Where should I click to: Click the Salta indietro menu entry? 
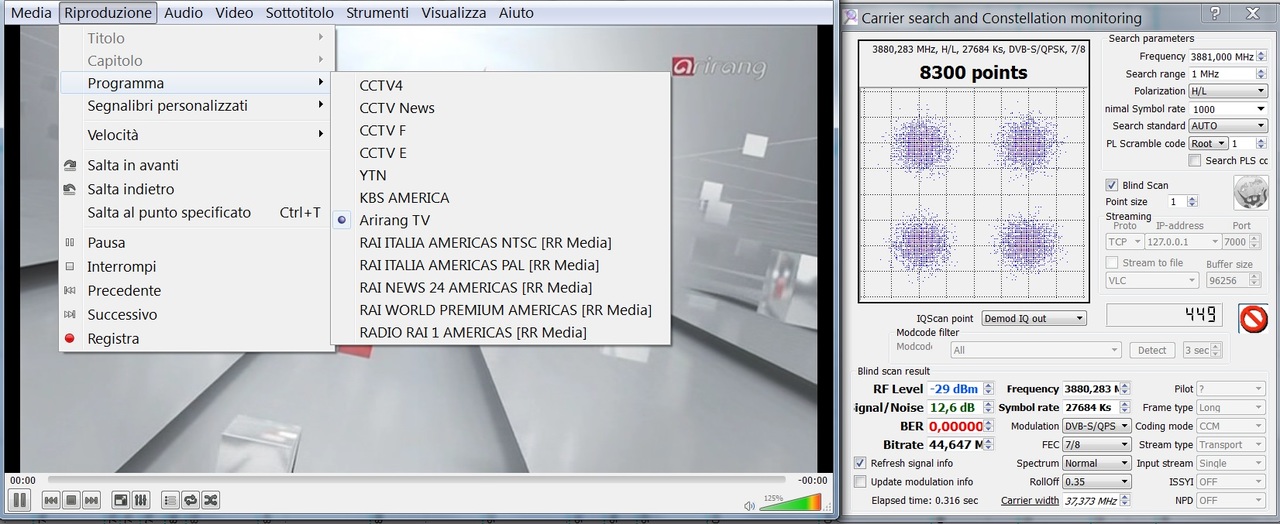coord(195,189)
